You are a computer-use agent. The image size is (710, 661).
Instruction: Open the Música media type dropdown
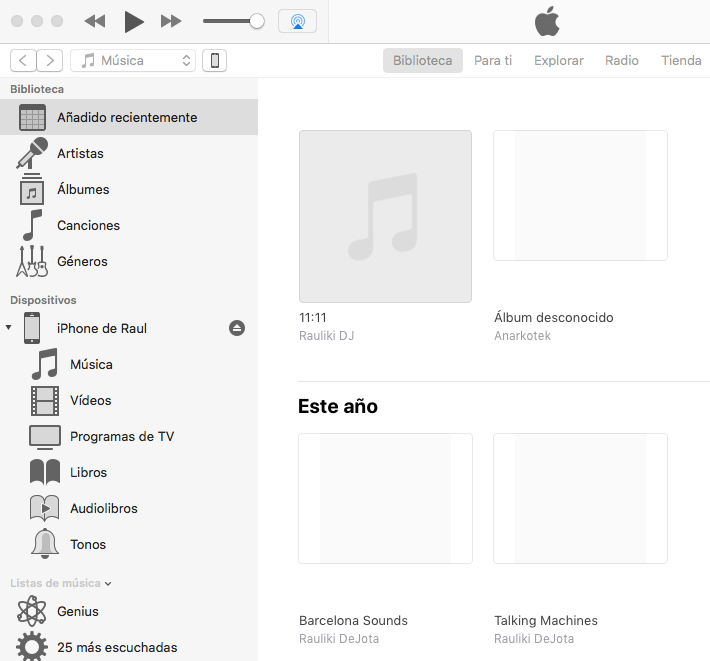click(133, 60)
